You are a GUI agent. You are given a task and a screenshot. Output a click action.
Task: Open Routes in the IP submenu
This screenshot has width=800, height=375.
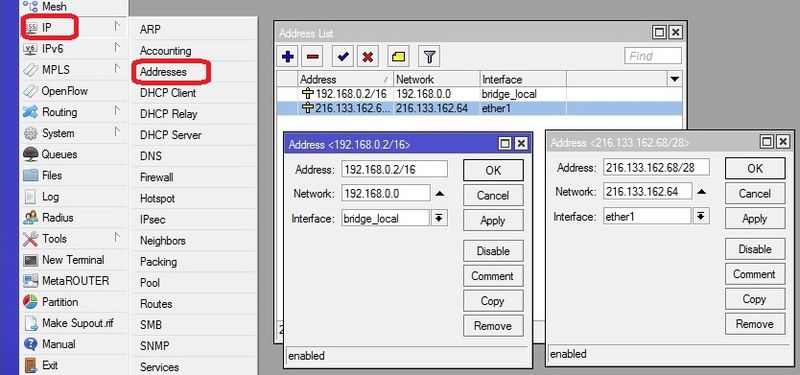(x=156, y=304)
